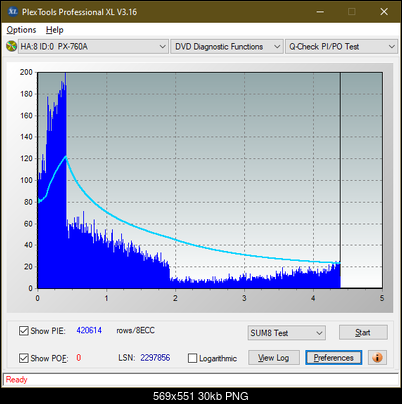The image size is (402, 404).
Task: Click the disc drive icon beside HA:8 ID:0
Action: (x=11, y=46)
